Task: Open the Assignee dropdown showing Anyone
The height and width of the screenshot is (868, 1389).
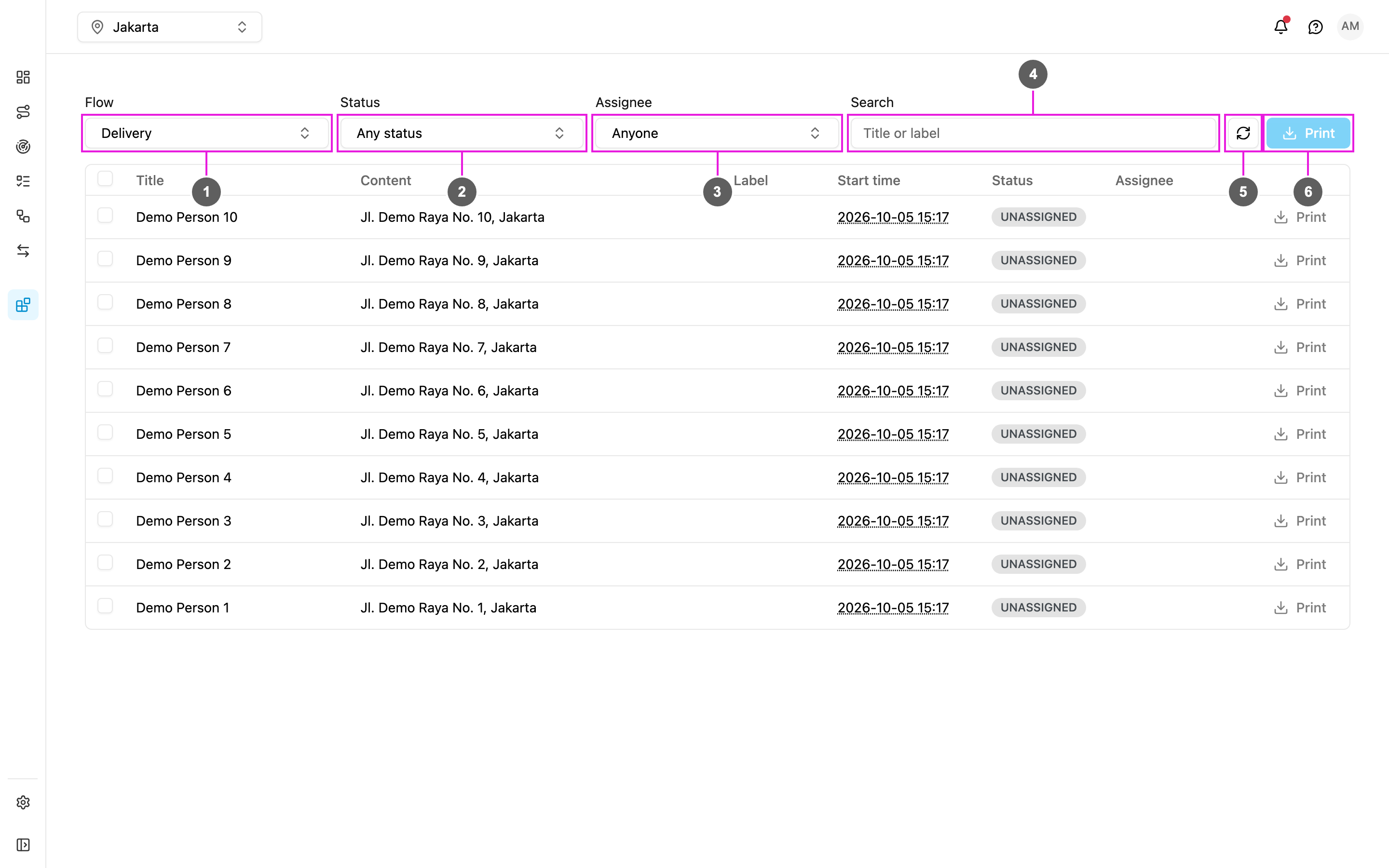Action: tap(717, 133)
